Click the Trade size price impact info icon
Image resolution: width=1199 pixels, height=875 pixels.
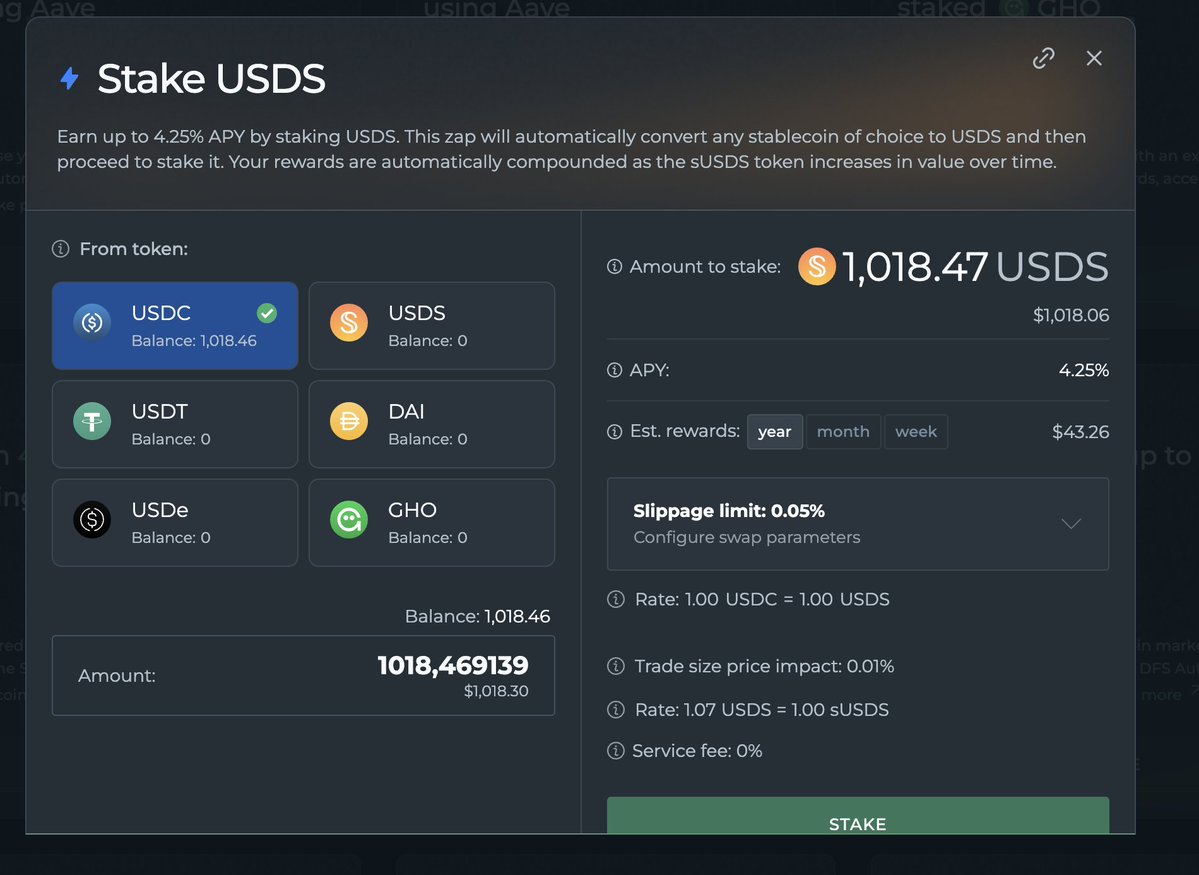[615, 666]
